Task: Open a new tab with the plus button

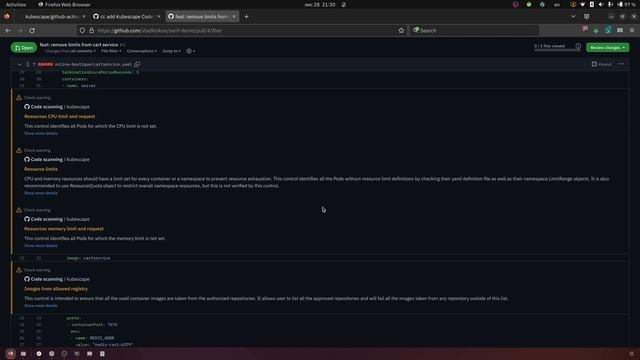Action: [246, 17]
